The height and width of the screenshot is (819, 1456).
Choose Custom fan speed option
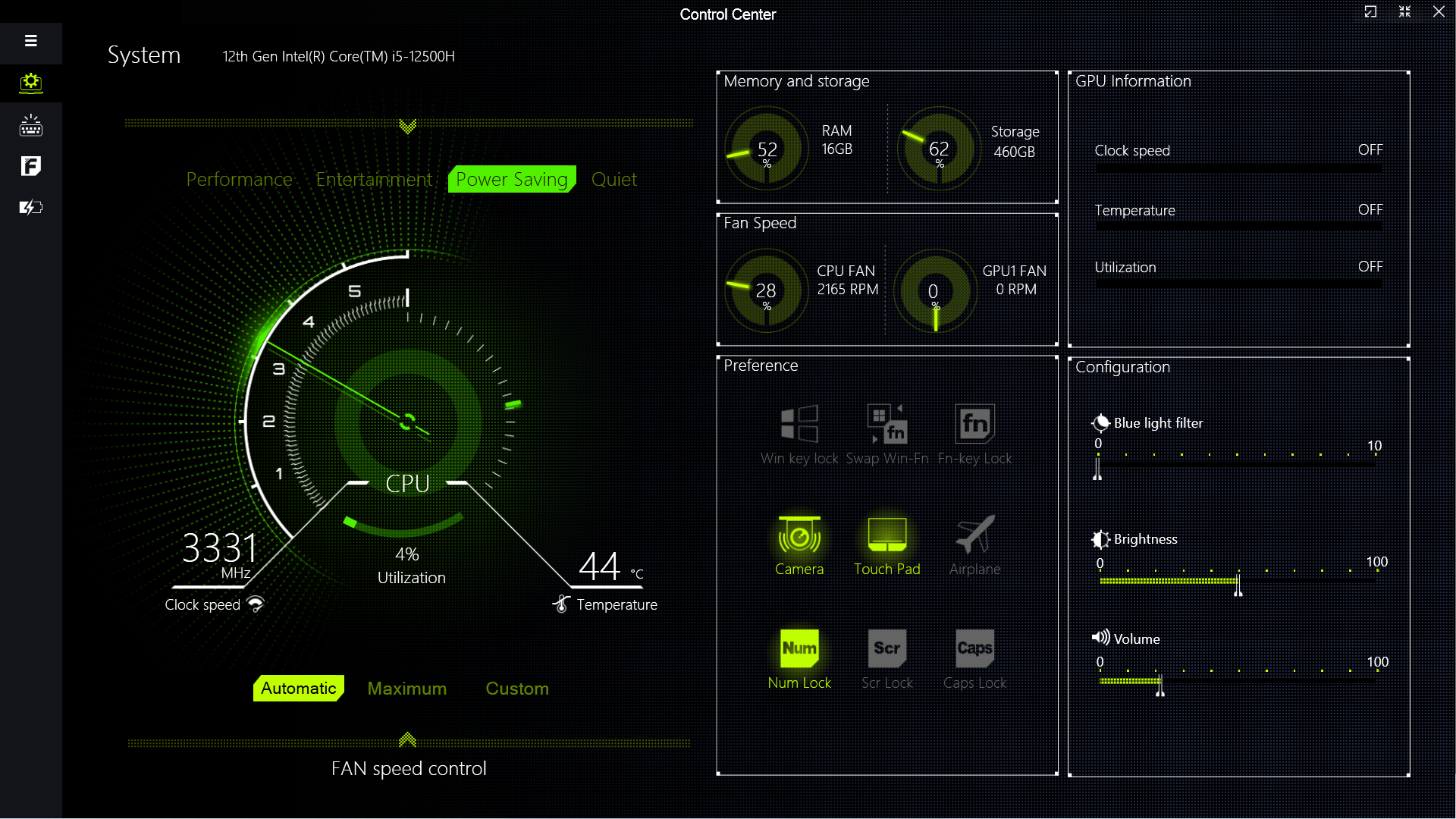(516, 689)
